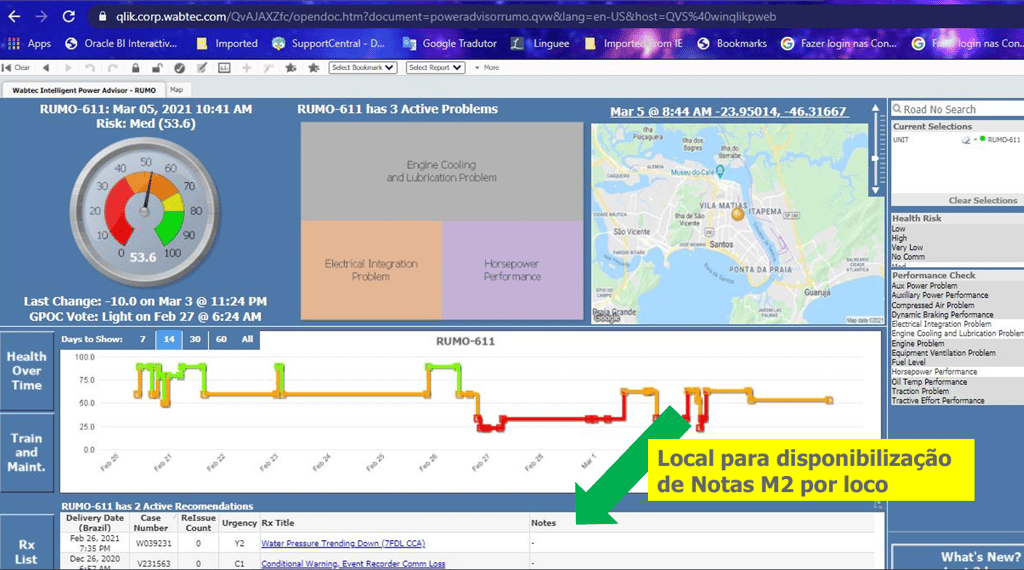
Task: Click the magnifier icon in Road No Search
Action: (x=897, y=109)
